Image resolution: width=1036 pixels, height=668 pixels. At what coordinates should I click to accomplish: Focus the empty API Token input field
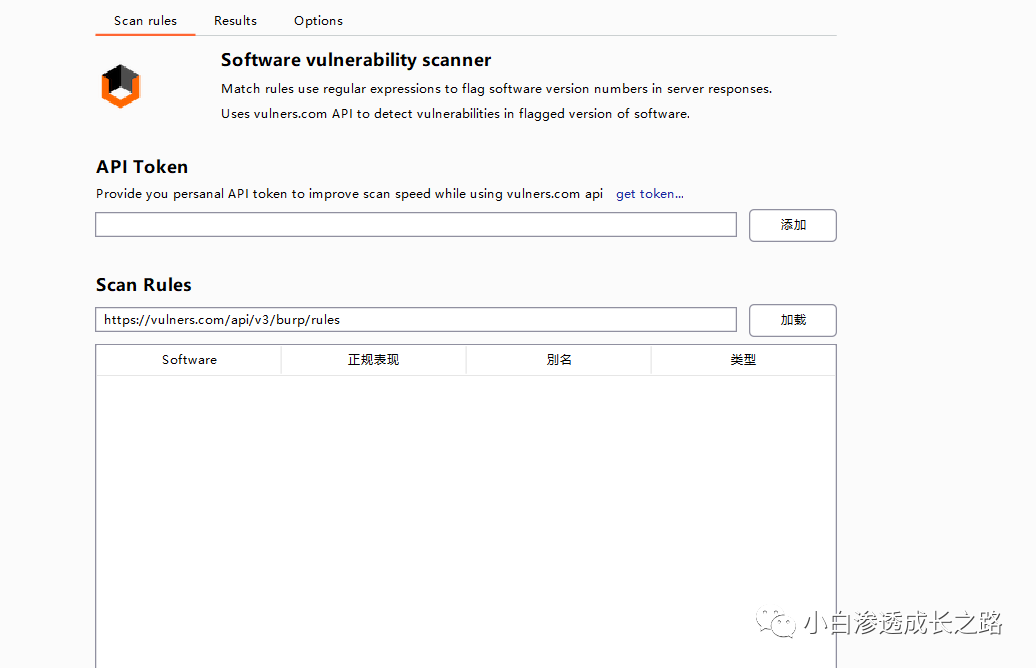point(416,224)
